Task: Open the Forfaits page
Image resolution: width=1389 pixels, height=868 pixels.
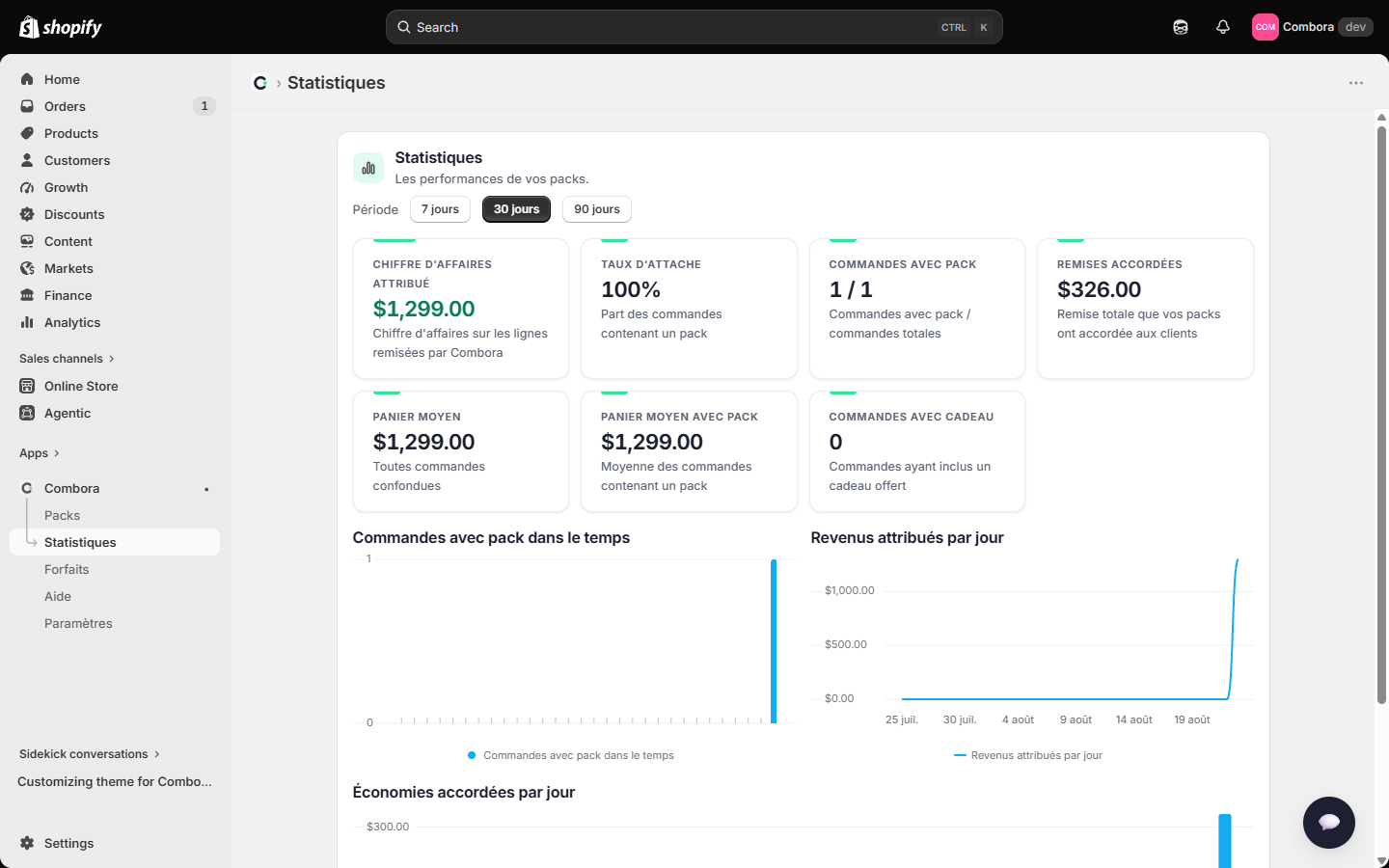Action: click(67, 569)
